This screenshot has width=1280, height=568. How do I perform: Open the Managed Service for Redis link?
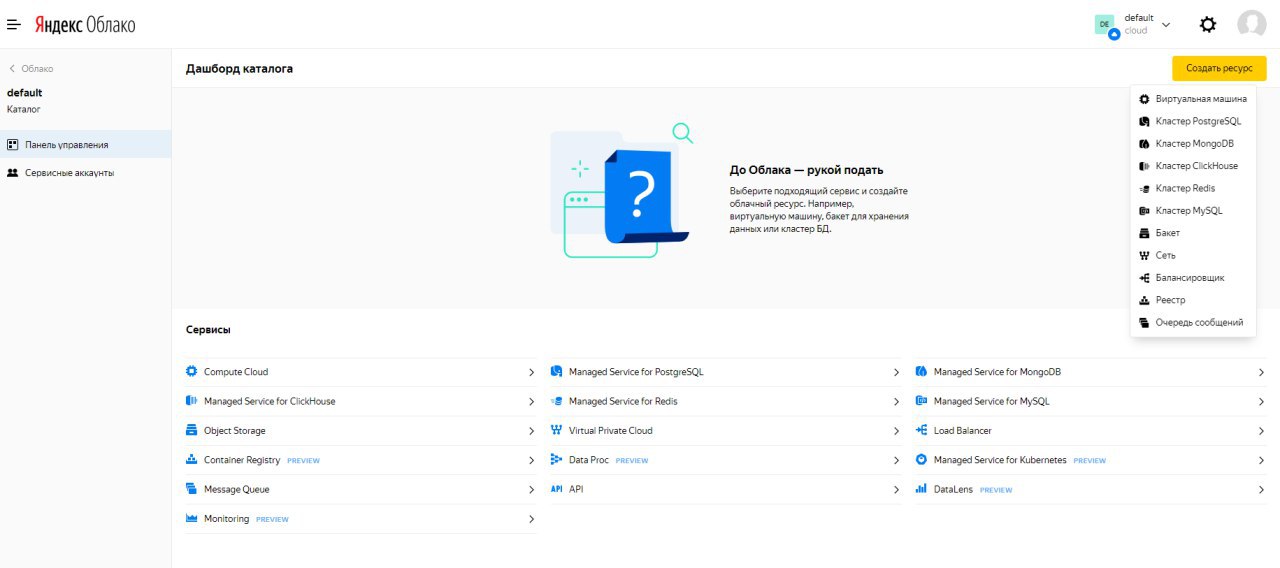point(623,401)
